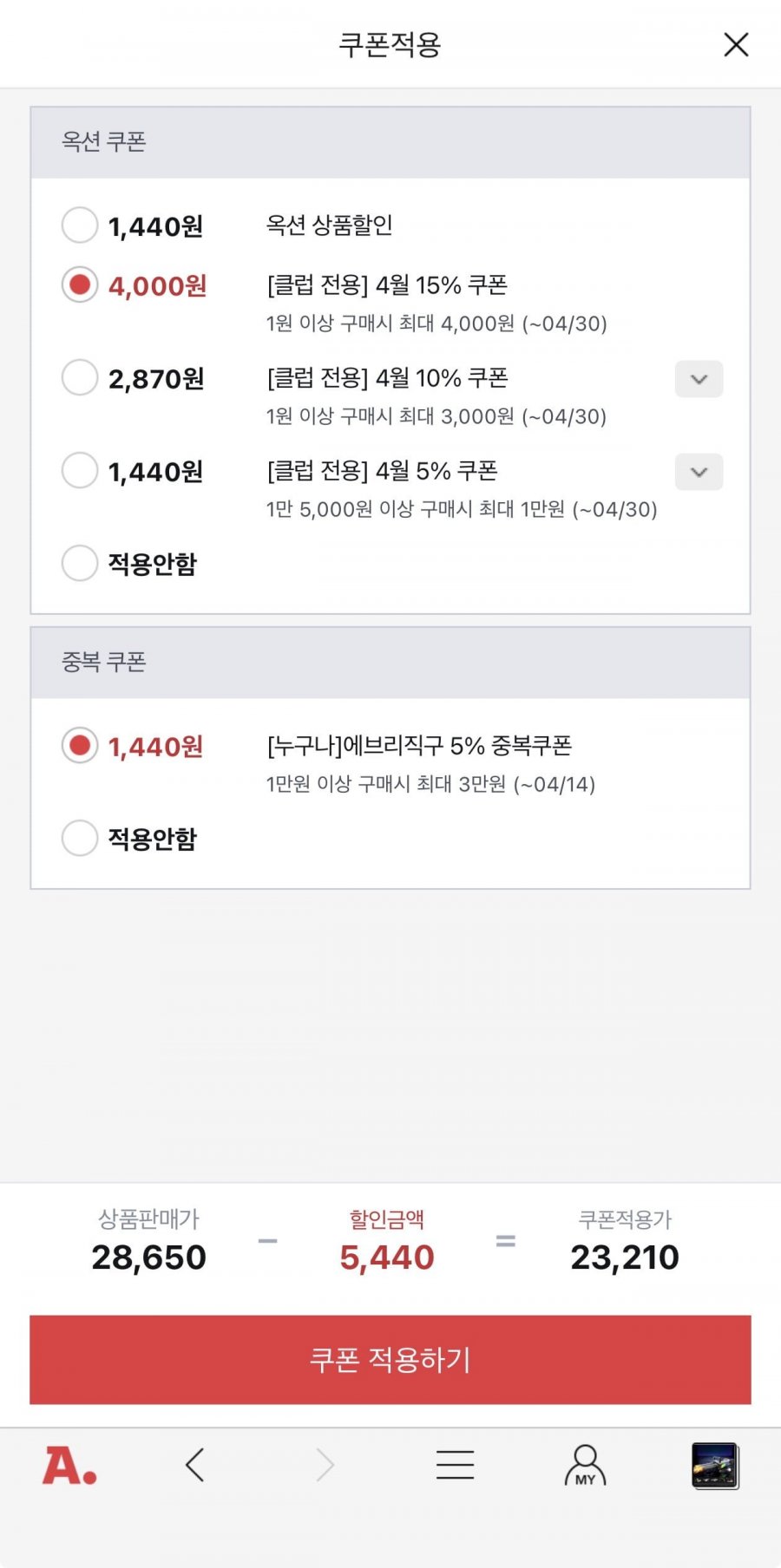Pick the 1,440원 클럽 5% coupon radio
The height and width of the screenshot is (1568, 781).
[x=80, y=471]
